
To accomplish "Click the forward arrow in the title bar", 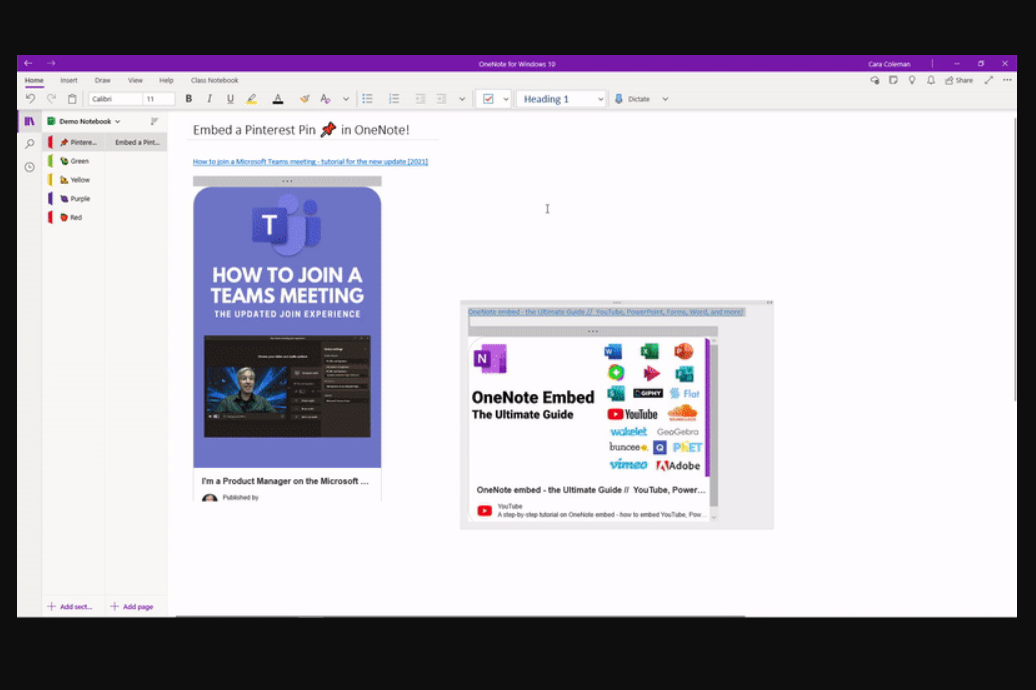I will coord(51,63).
